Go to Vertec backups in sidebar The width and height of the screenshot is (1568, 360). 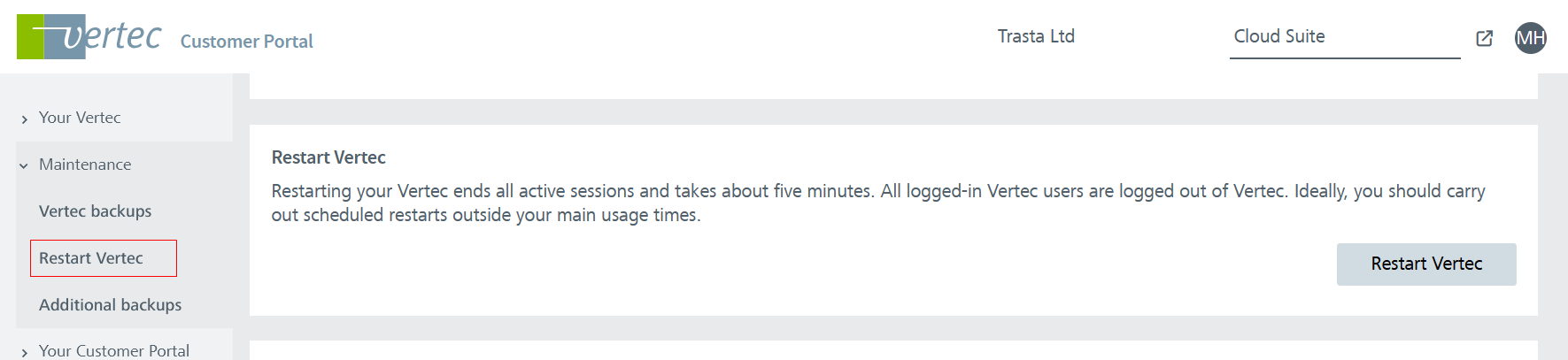point(96,211)
